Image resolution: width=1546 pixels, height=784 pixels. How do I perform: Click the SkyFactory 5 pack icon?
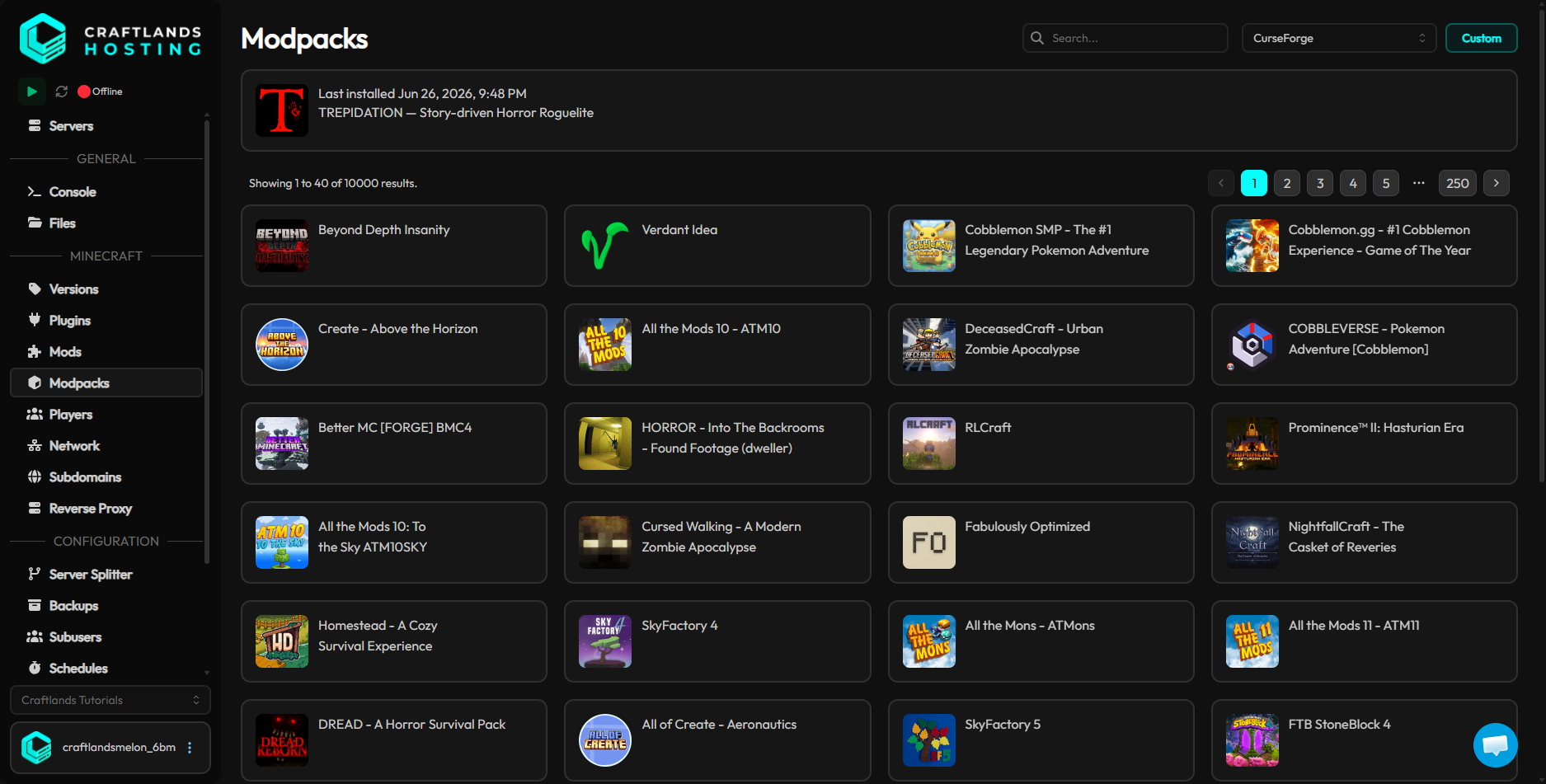(x=928, y=740)
